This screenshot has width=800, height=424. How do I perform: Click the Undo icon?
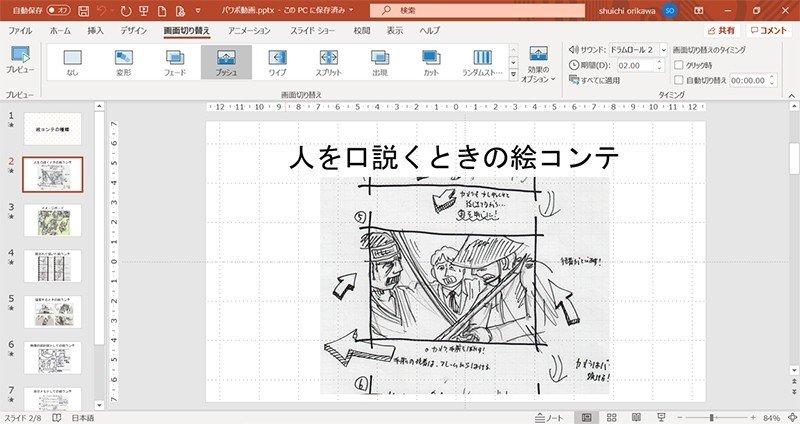[x=102, y=10]
